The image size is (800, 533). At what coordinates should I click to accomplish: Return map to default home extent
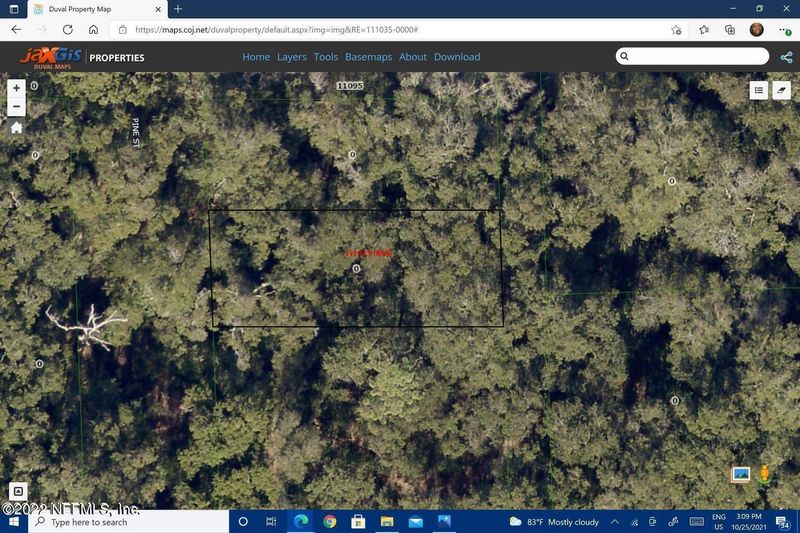16,128
